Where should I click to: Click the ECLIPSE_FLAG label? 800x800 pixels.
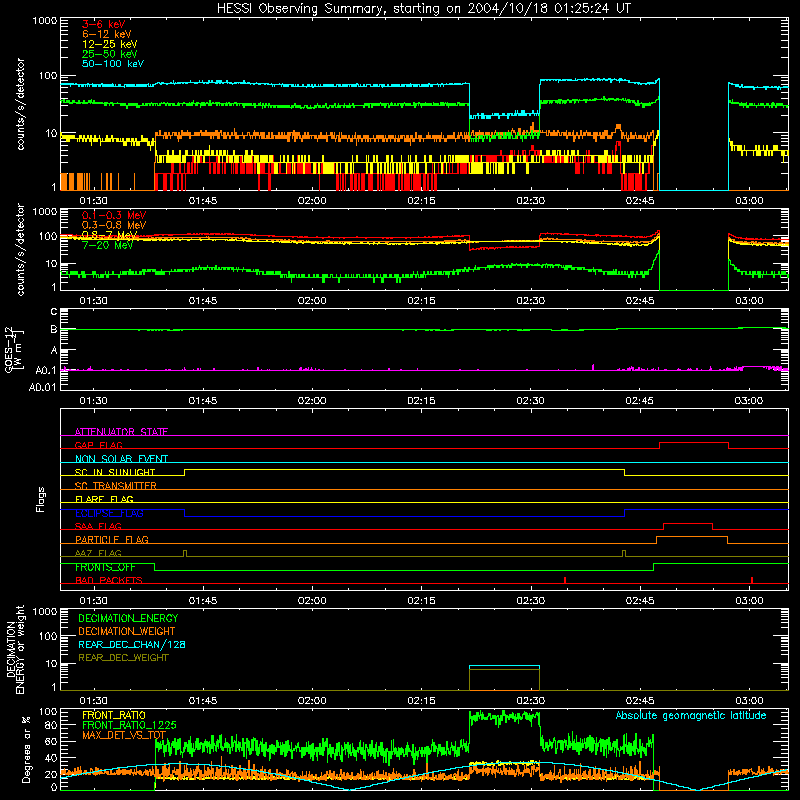click(109, 513)
